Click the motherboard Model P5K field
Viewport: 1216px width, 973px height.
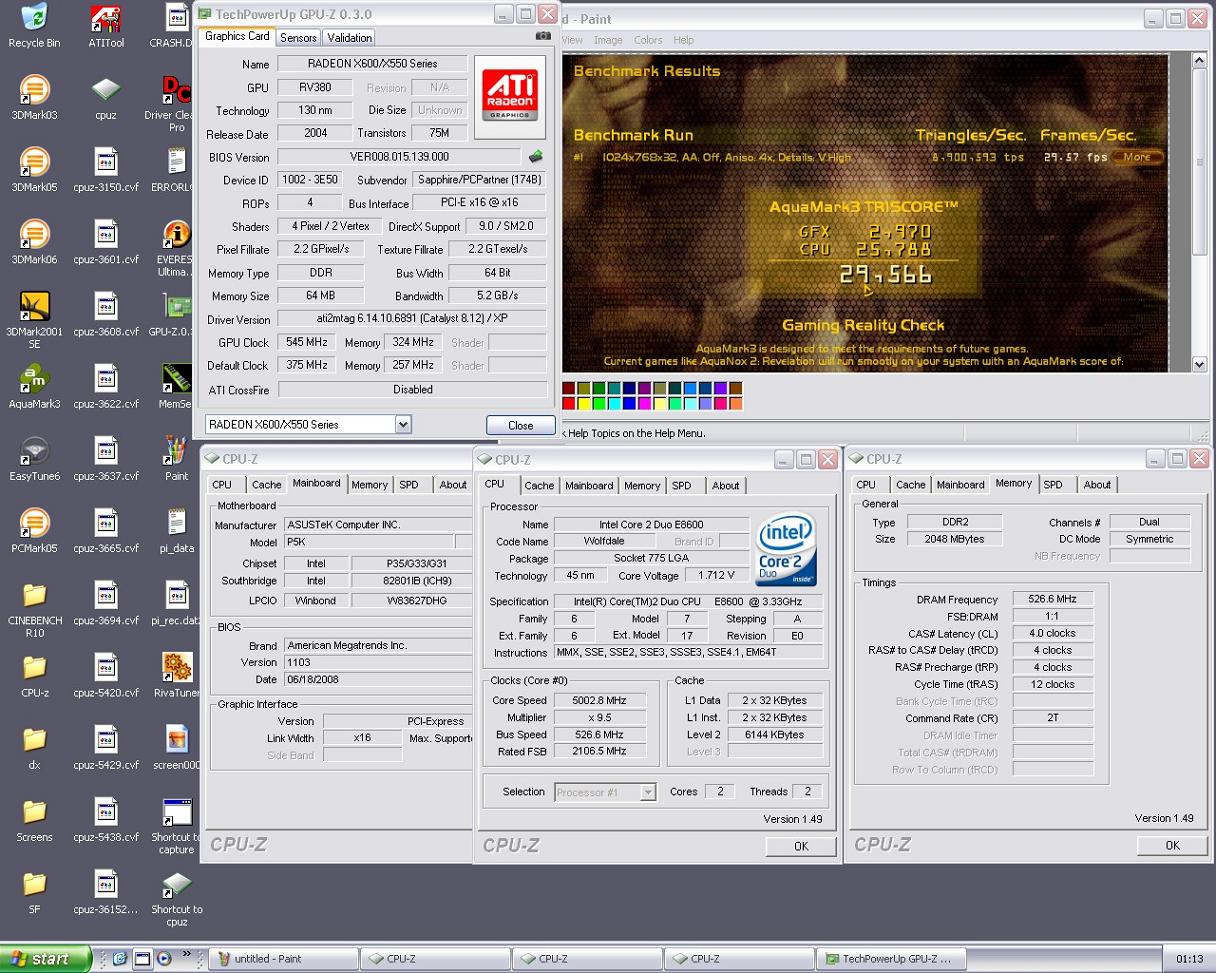tap(367, 542)
